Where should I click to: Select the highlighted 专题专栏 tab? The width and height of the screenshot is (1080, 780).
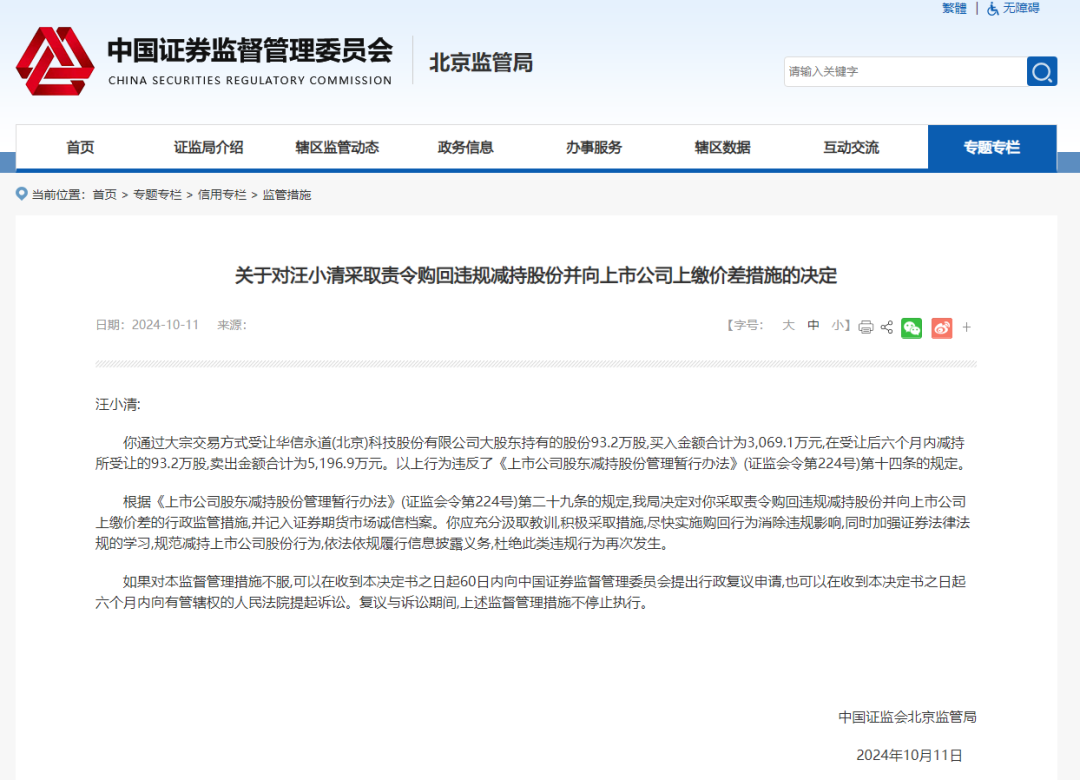click(992, 146)
